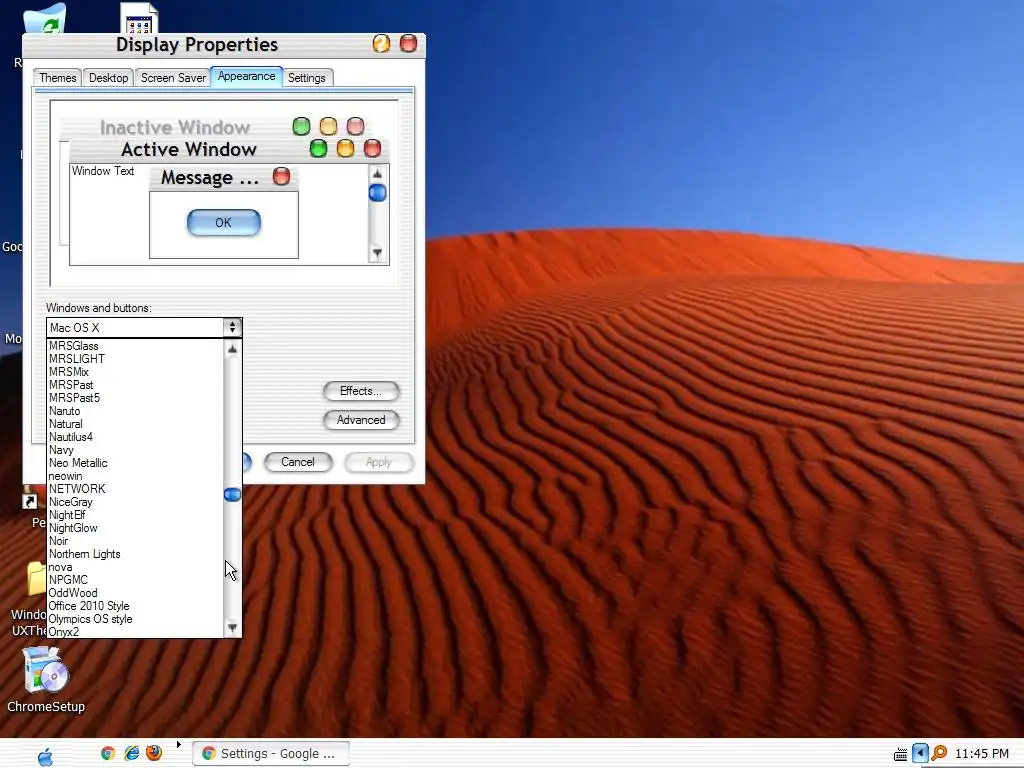Select NiceGray from the style list
The image size is (1024, 768).
(135, 502)
